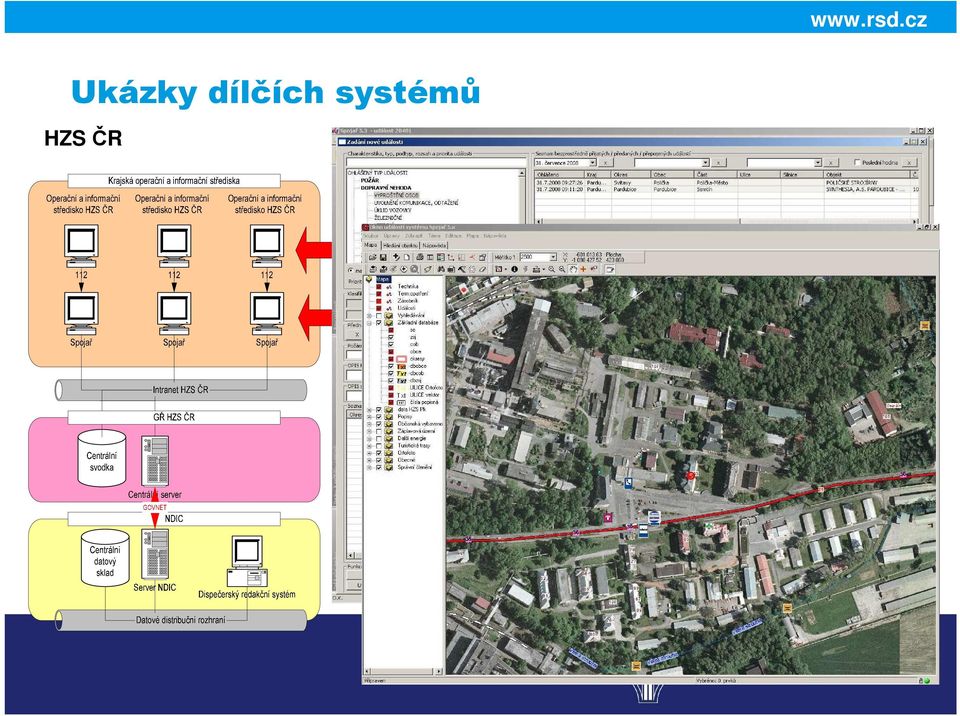Viewport: 960px width, 716px height.
Task: Click the folder icon of Základní databáze
Action: tap(389, 323)
